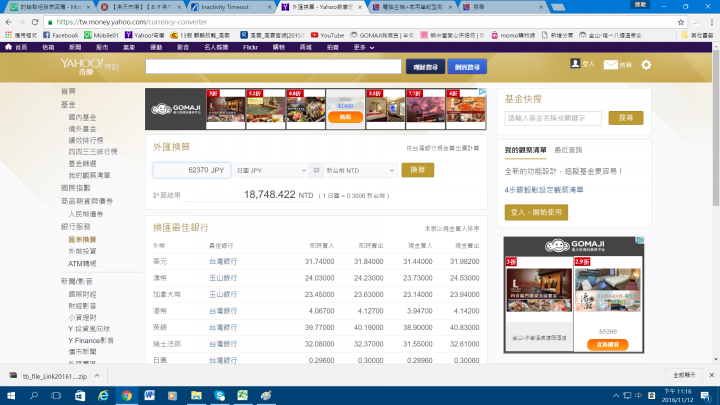Click the fund name keyword input field
Image resolution: width=720 pixels, height=405 pixels.
553,118
